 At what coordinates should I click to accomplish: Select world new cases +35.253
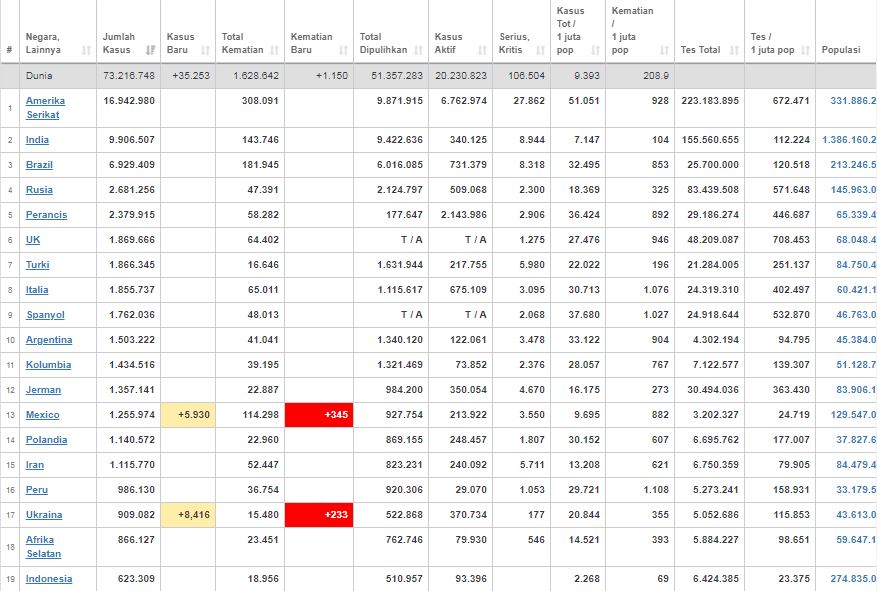(191, 75)
